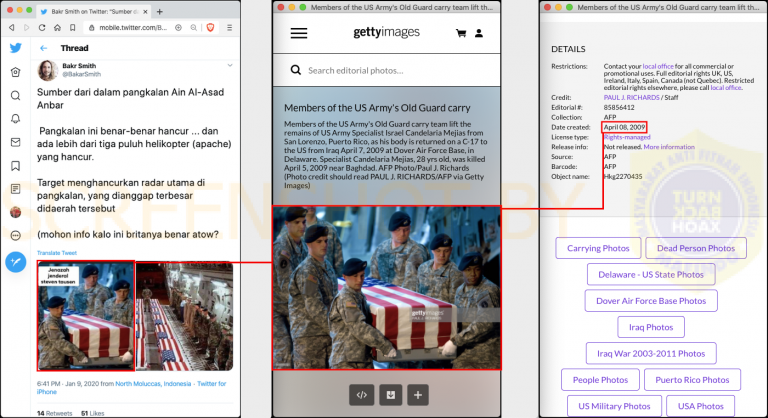Click the download button under photo
The width and height of the screenshot is (768, 418).
click(x=390, y=395)
